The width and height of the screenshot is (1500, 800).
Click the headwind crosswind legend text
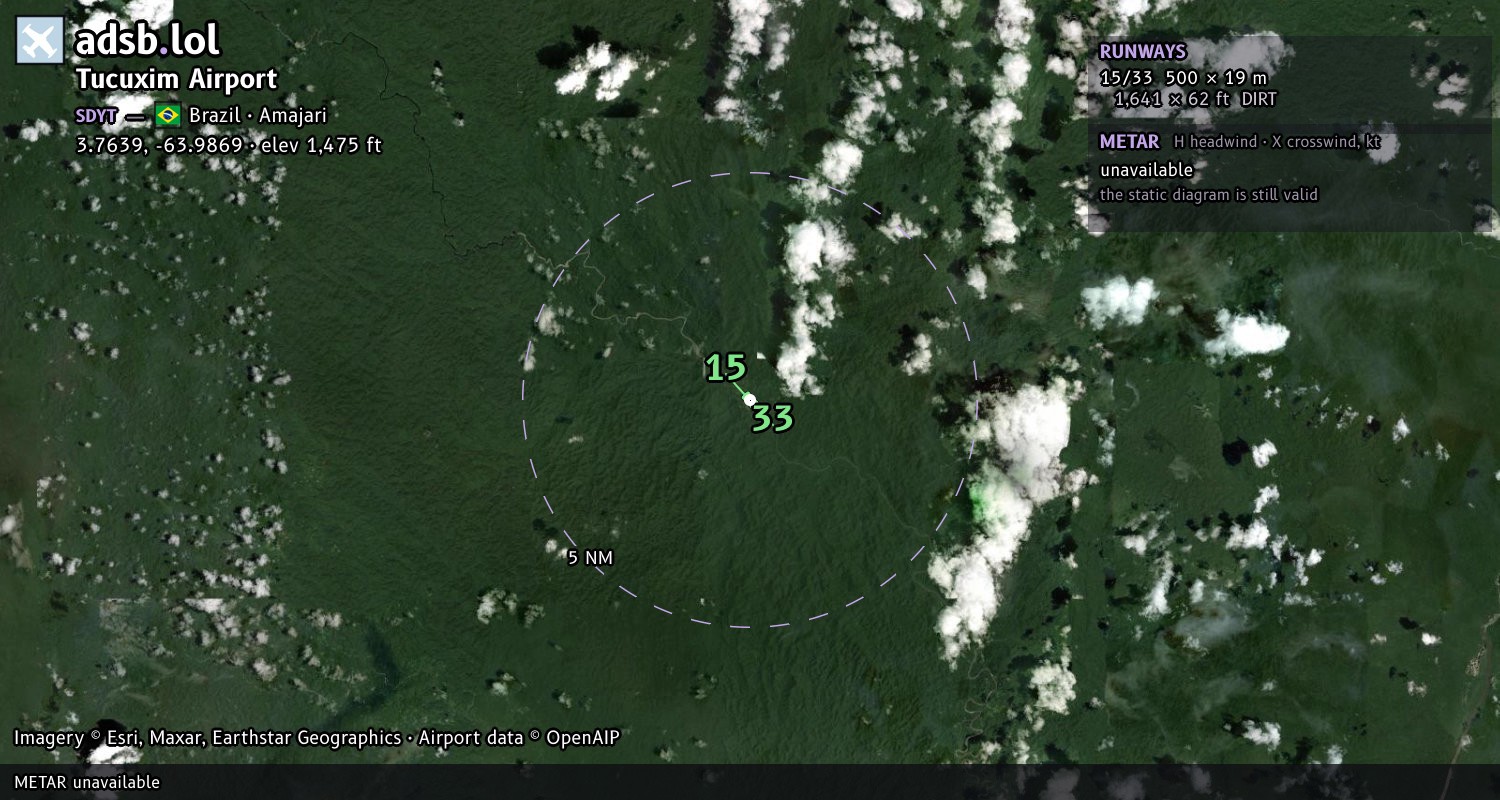pyautogui.click(x=1277, y=143)
